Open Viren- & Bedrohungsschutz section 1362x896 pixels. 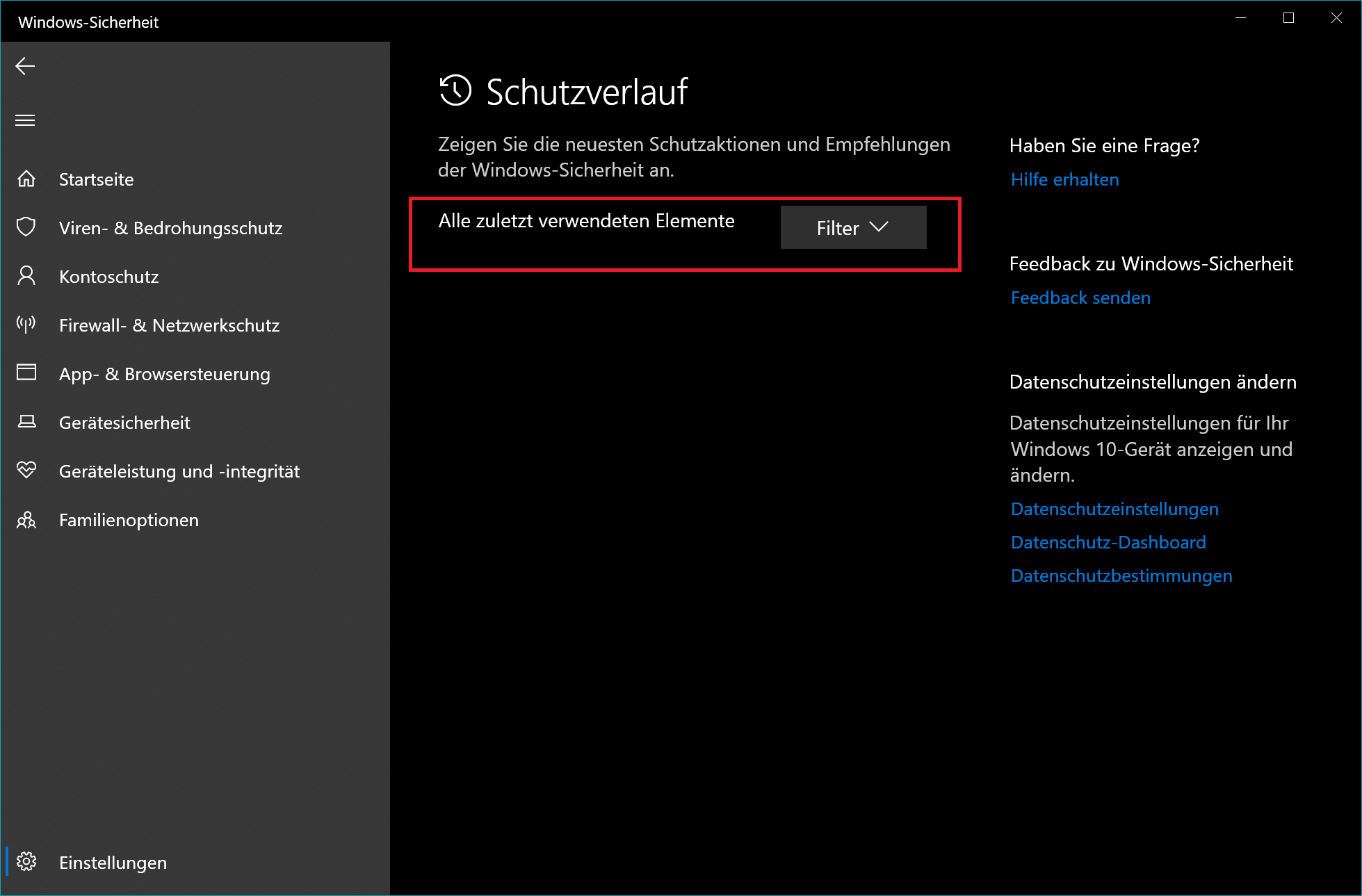pyautogui.click(x=170, y=228)
